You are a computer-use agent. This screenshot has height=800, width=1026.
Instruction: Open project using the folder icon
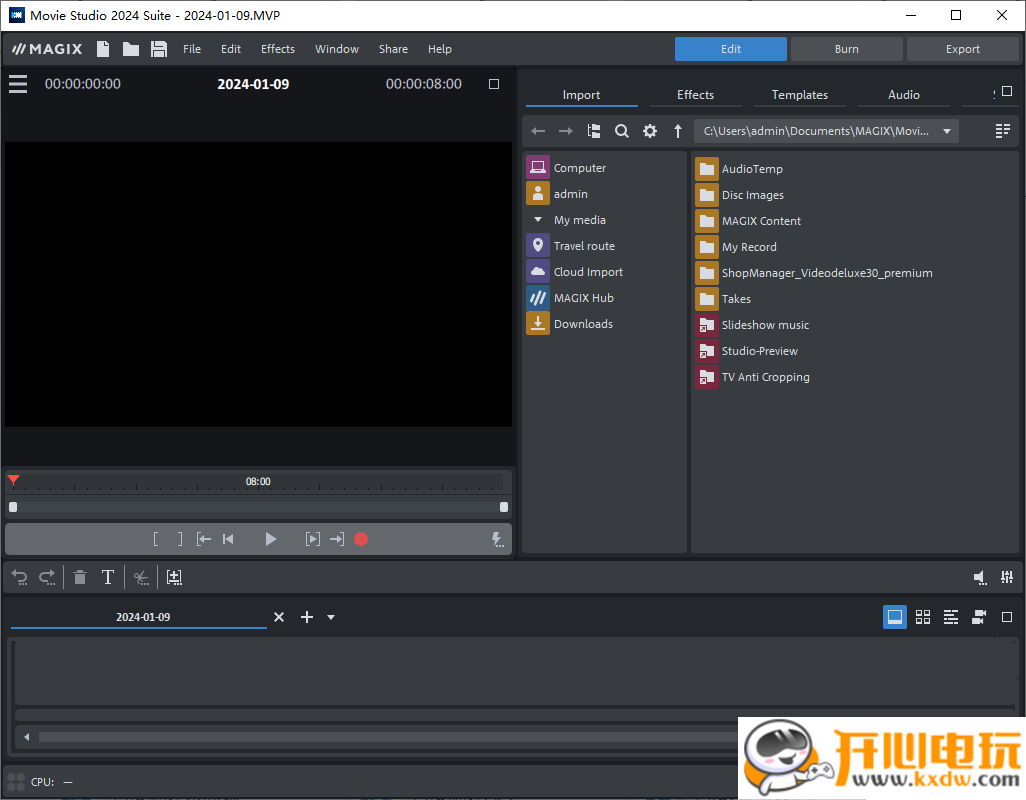131,49
